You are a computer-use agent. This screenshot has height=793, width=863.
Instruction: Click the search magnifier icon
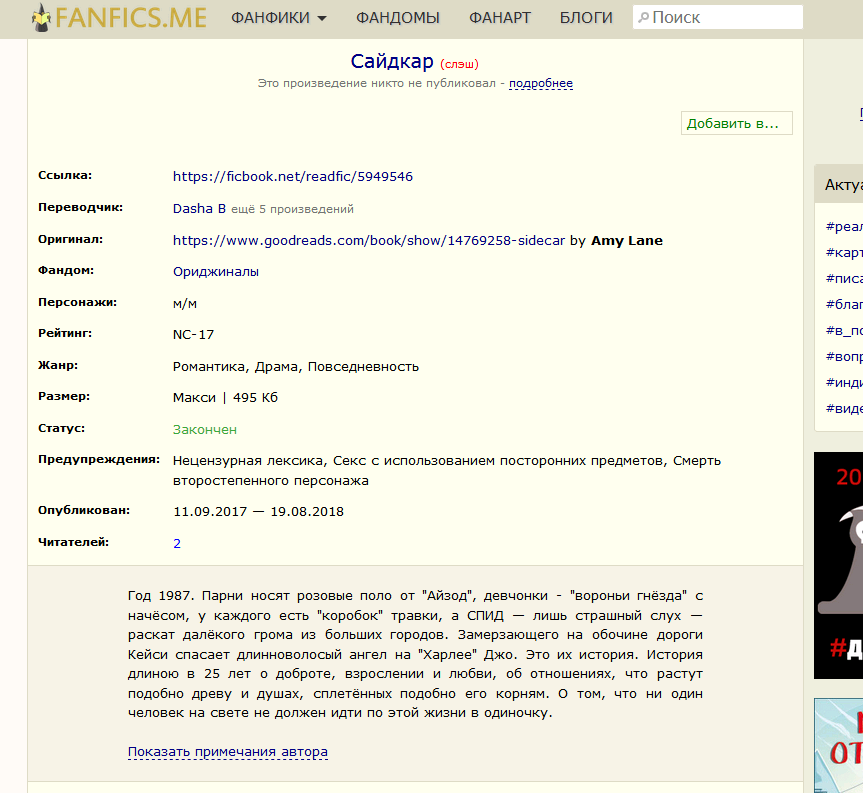point(643,18)
